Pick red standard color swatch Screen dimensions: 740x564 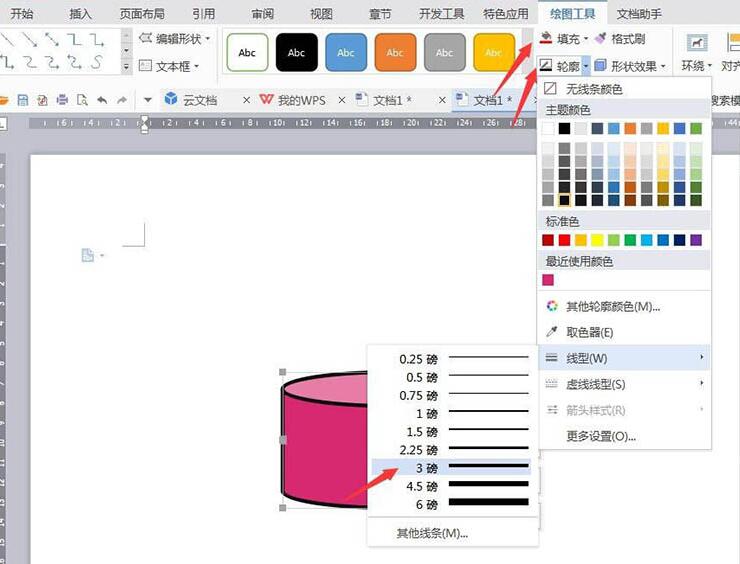pyautogui.click(x=564, y=240)
